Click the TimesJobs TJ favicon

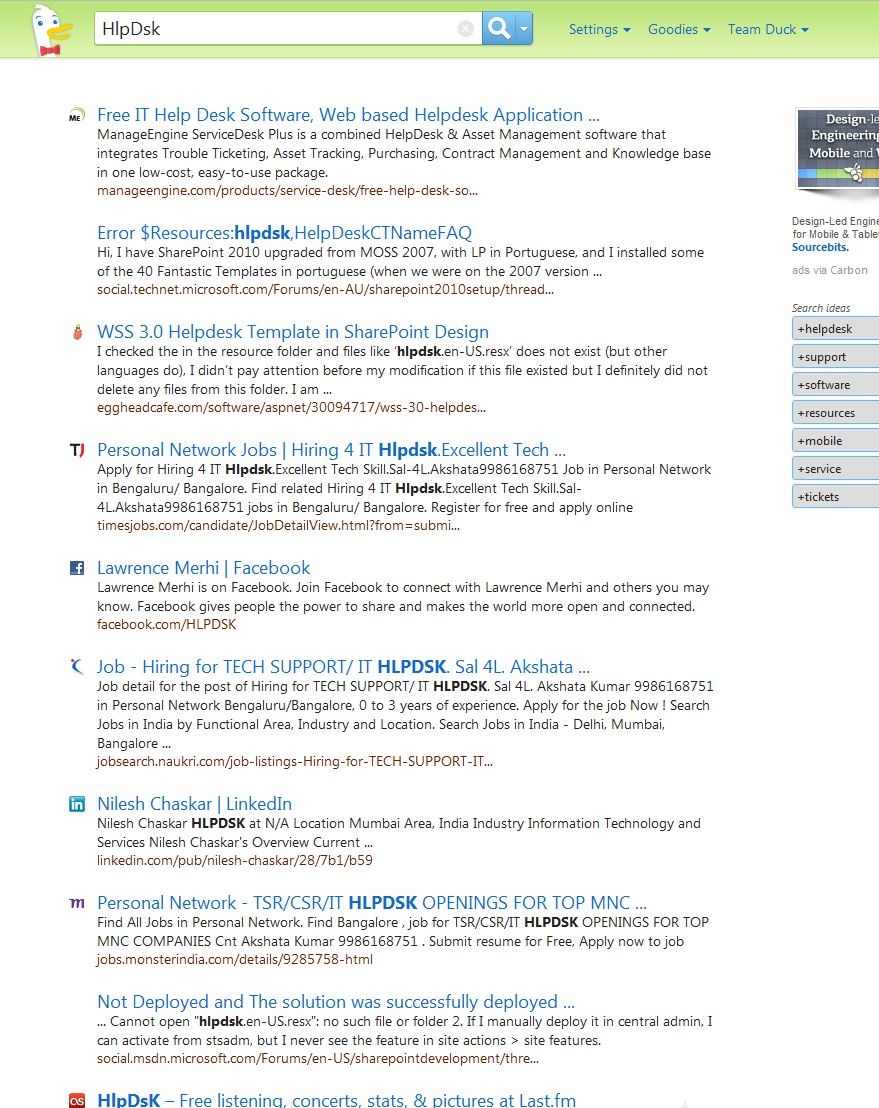77,450
